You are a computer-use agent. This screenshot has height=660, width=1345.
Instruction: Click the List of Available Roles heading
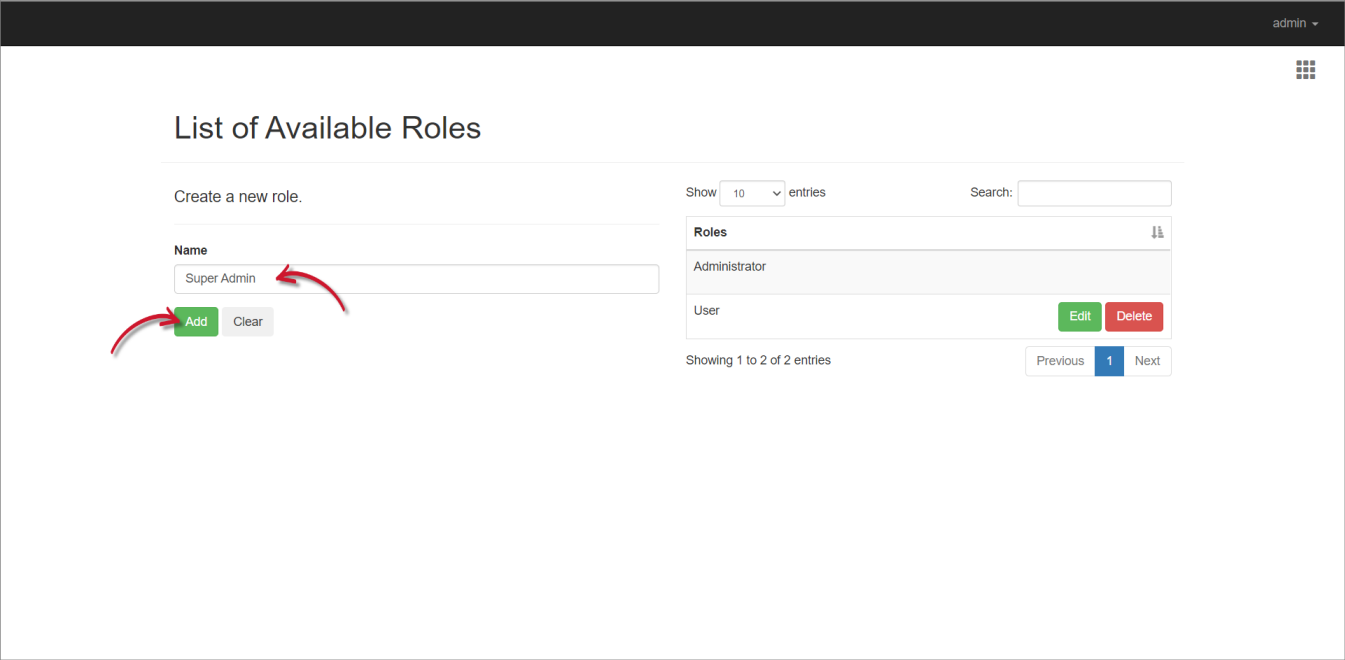(x=327, y=127)
